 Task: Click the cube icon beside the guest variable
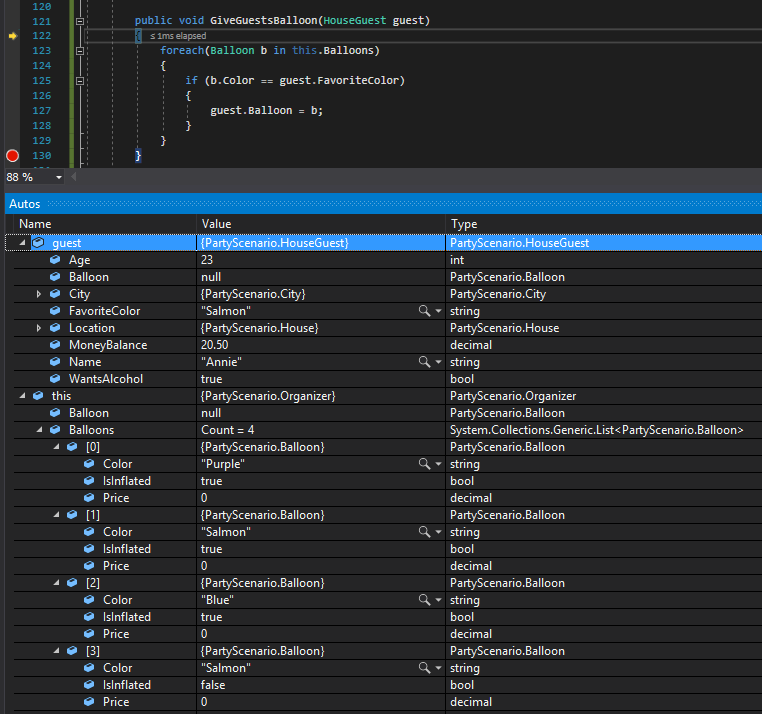pyautogui.click(x=38, y=243)
